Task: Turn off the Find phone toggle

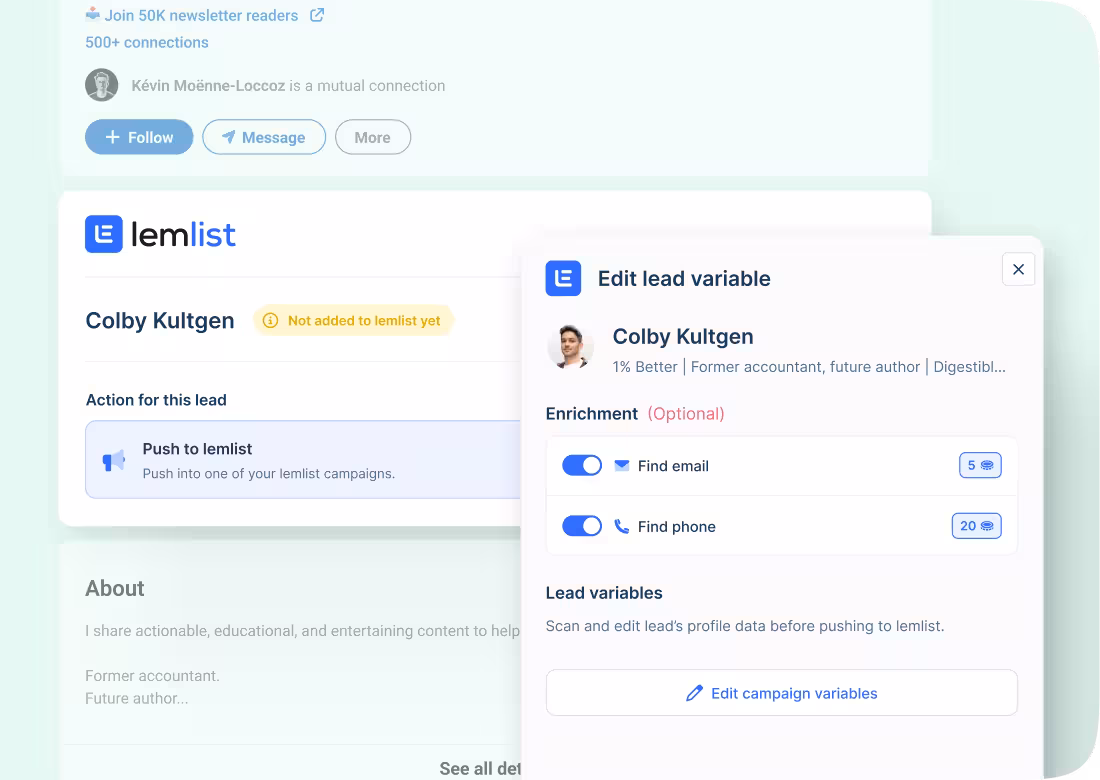Action: pyautogui.click(x=582, y=526)
